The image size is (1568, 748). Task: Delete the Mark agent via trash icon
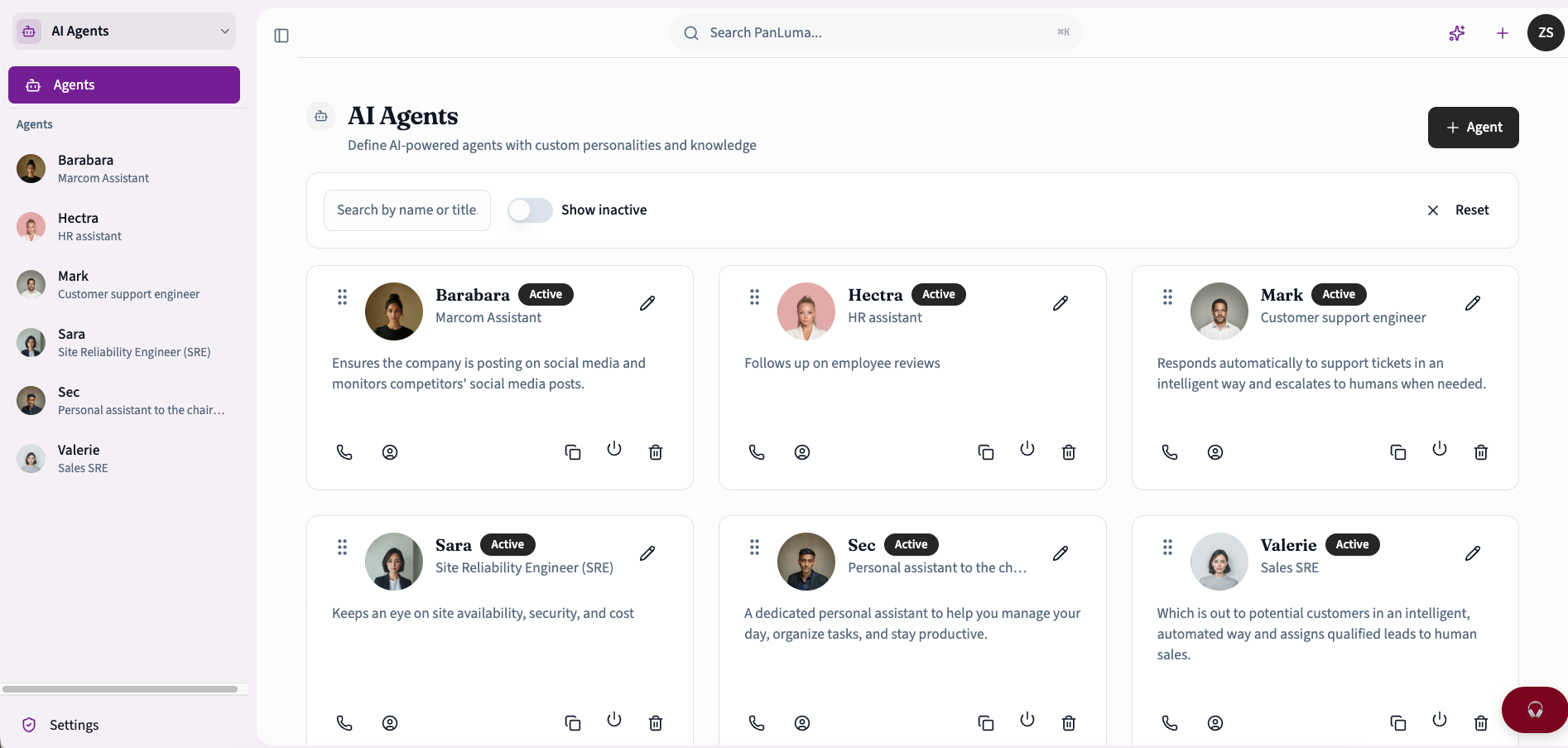(x=1481, y=452)
